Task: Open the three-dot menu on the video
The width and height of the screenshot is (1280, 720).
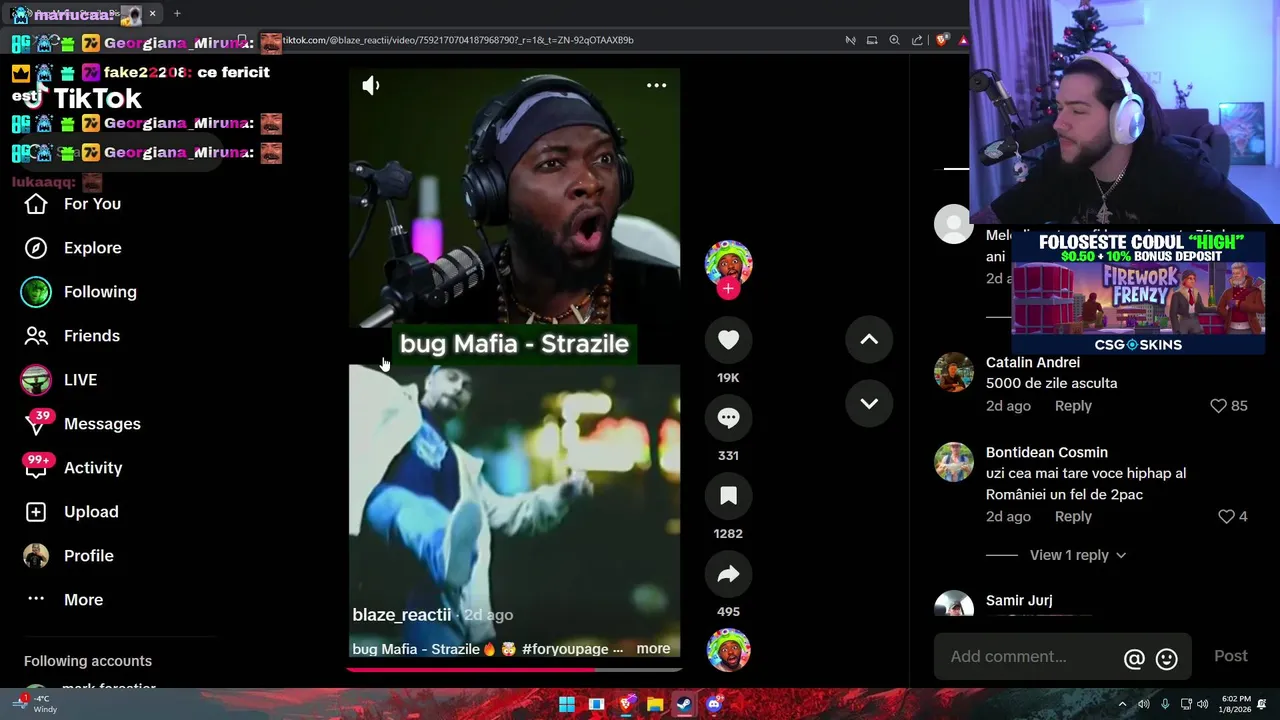Action: (x=656, y=86)
